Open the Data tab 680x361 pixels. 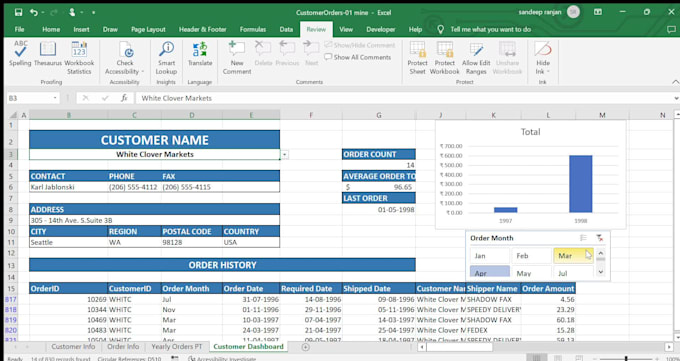(x=286, y=30)
